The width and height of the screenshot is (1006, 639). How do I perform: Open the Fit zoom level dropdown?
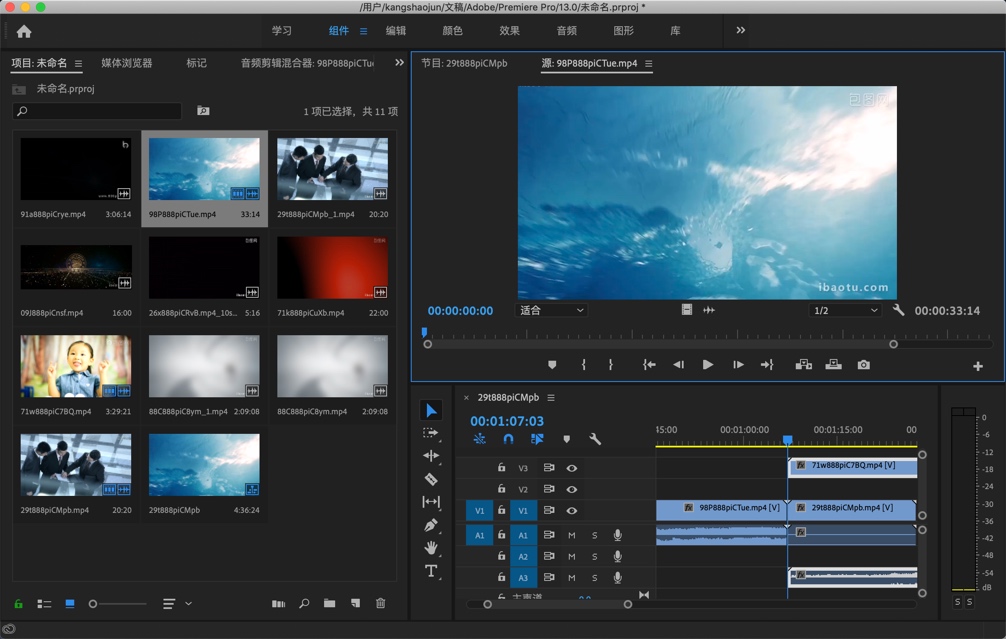click(551, 310)
